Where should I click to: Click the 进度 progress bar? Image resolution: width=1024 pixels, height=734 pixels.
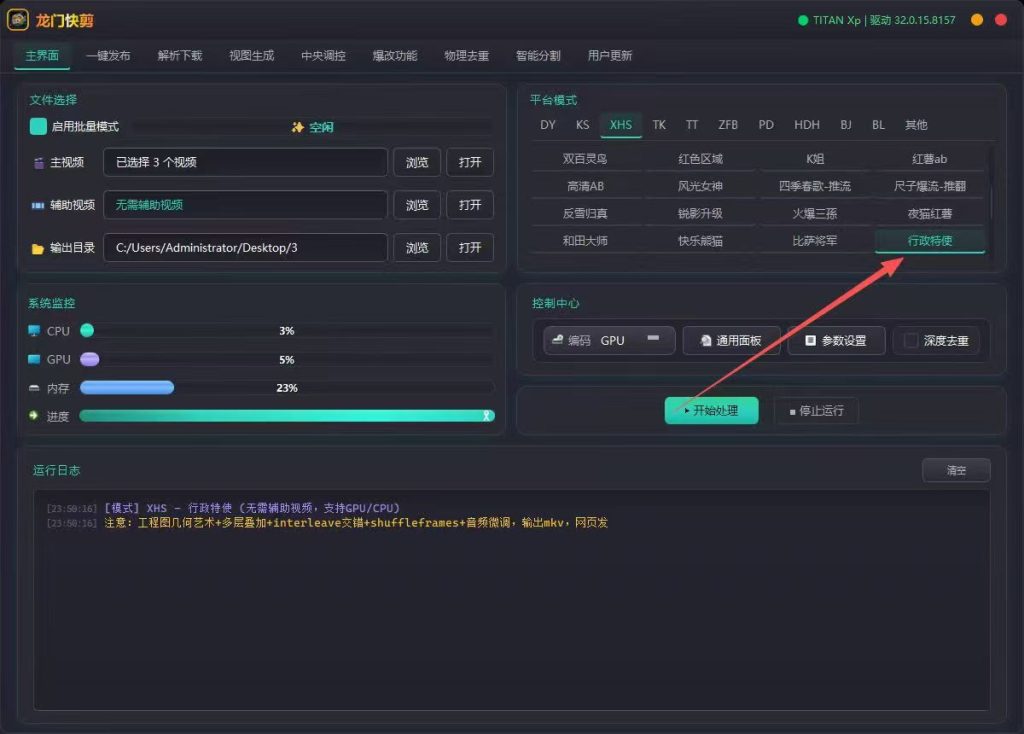(x=287, y=416)
